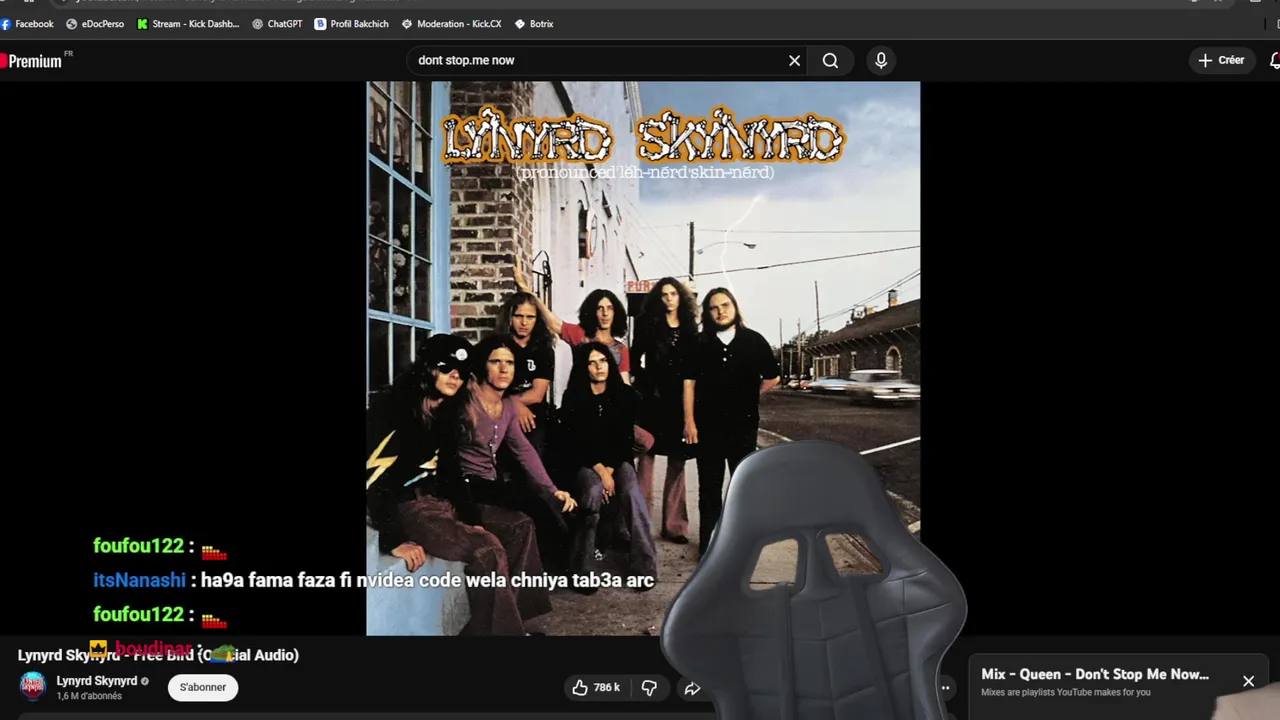Clear the search text with the X icon

(794, 61)
